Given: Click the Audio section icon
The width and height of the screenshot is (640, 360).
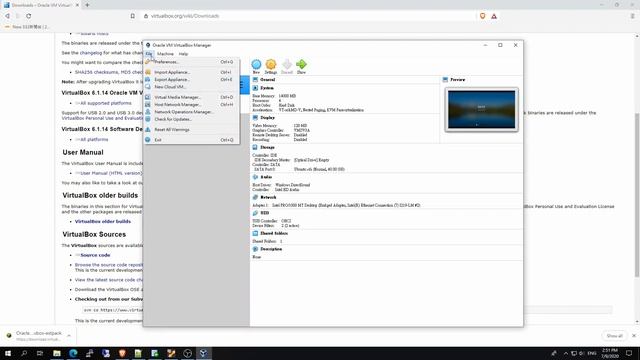Looking at the screenshot, I should click(255, 177).
